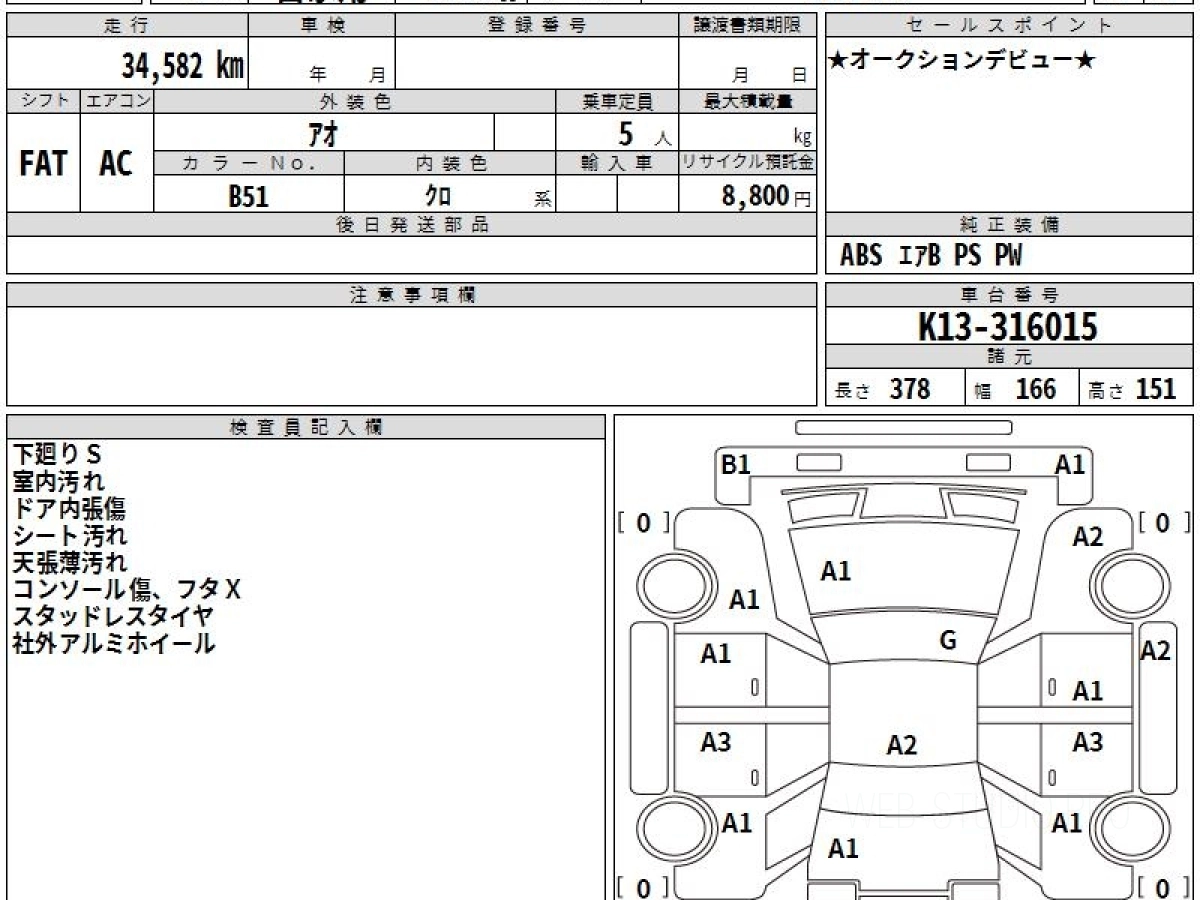Click the リサイクル預託金 header

click(x=747, y=163)
